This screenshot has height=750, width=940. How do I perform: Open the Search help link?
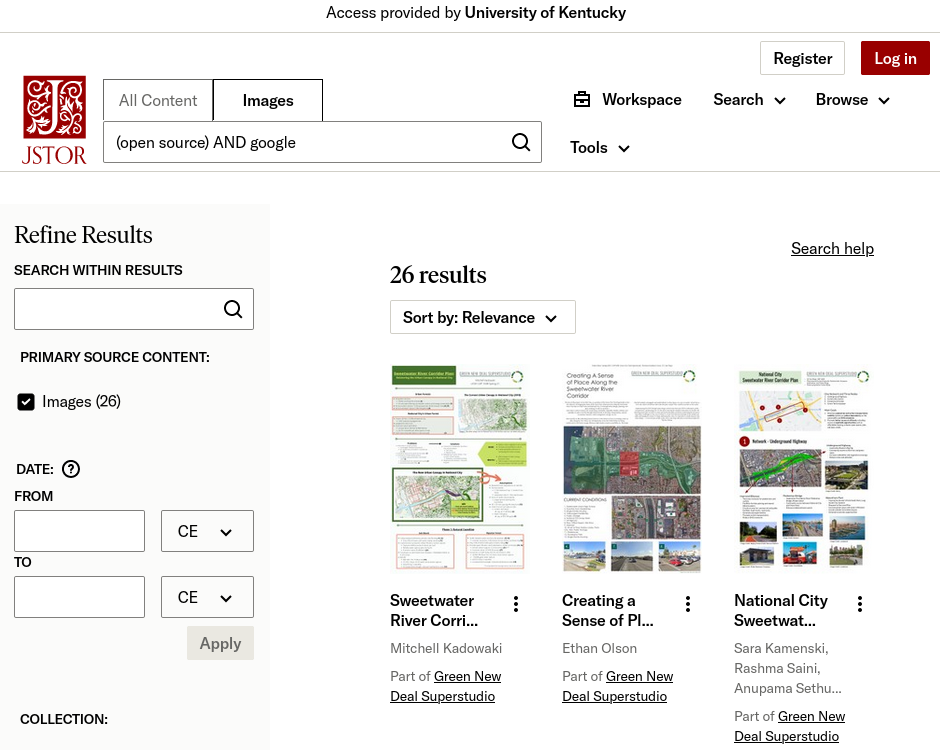click(x=832, y=248)
